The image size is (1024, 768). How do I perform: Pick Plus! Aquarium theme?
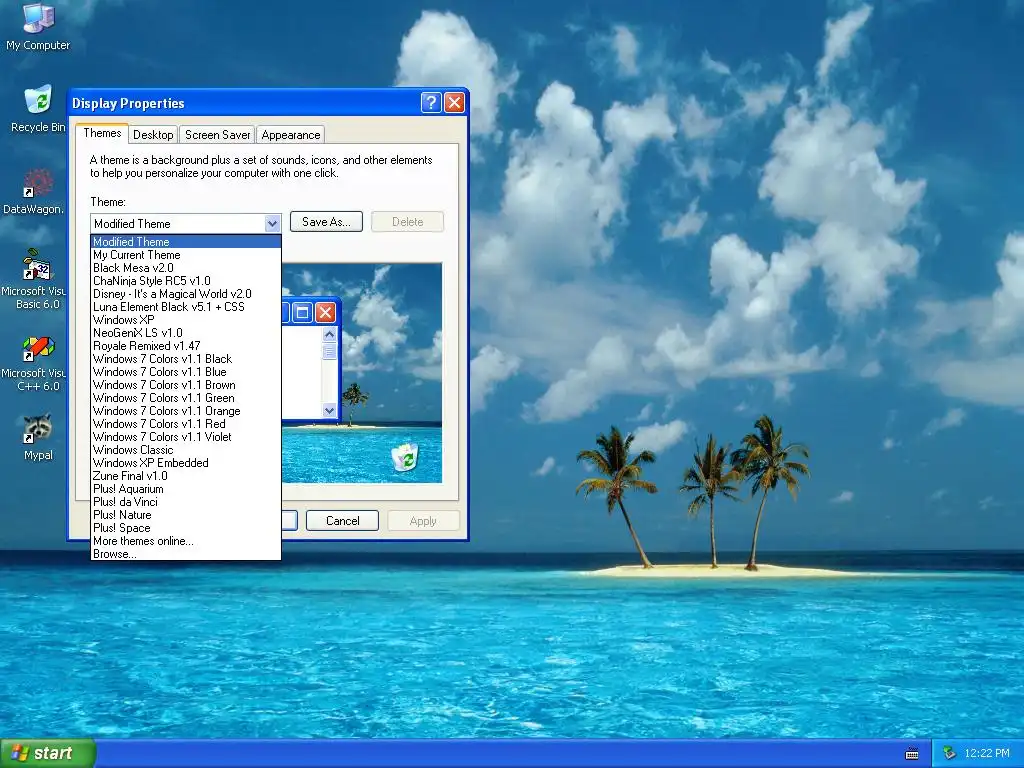point(185,489)
